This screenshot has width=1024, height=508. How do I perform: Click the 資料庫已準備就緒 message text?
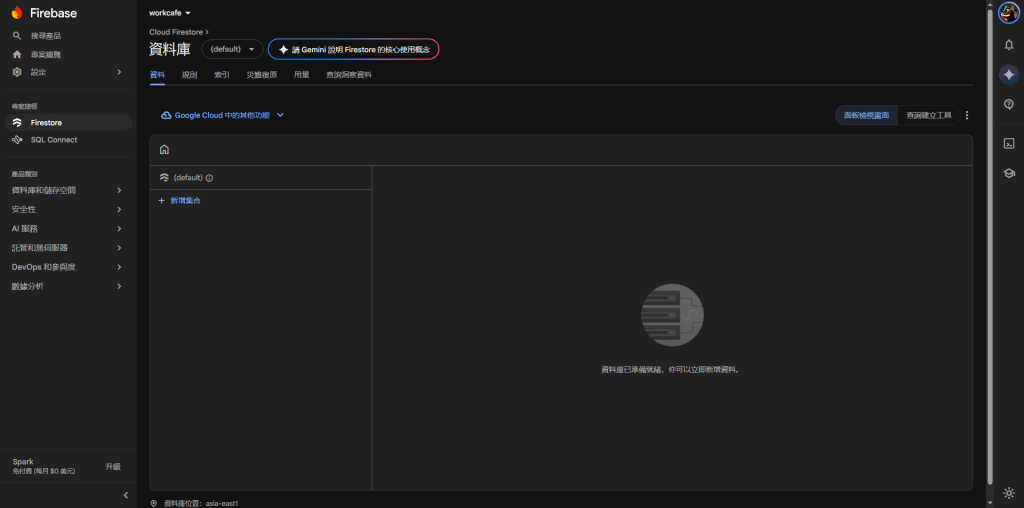click(x=672, y=370)
